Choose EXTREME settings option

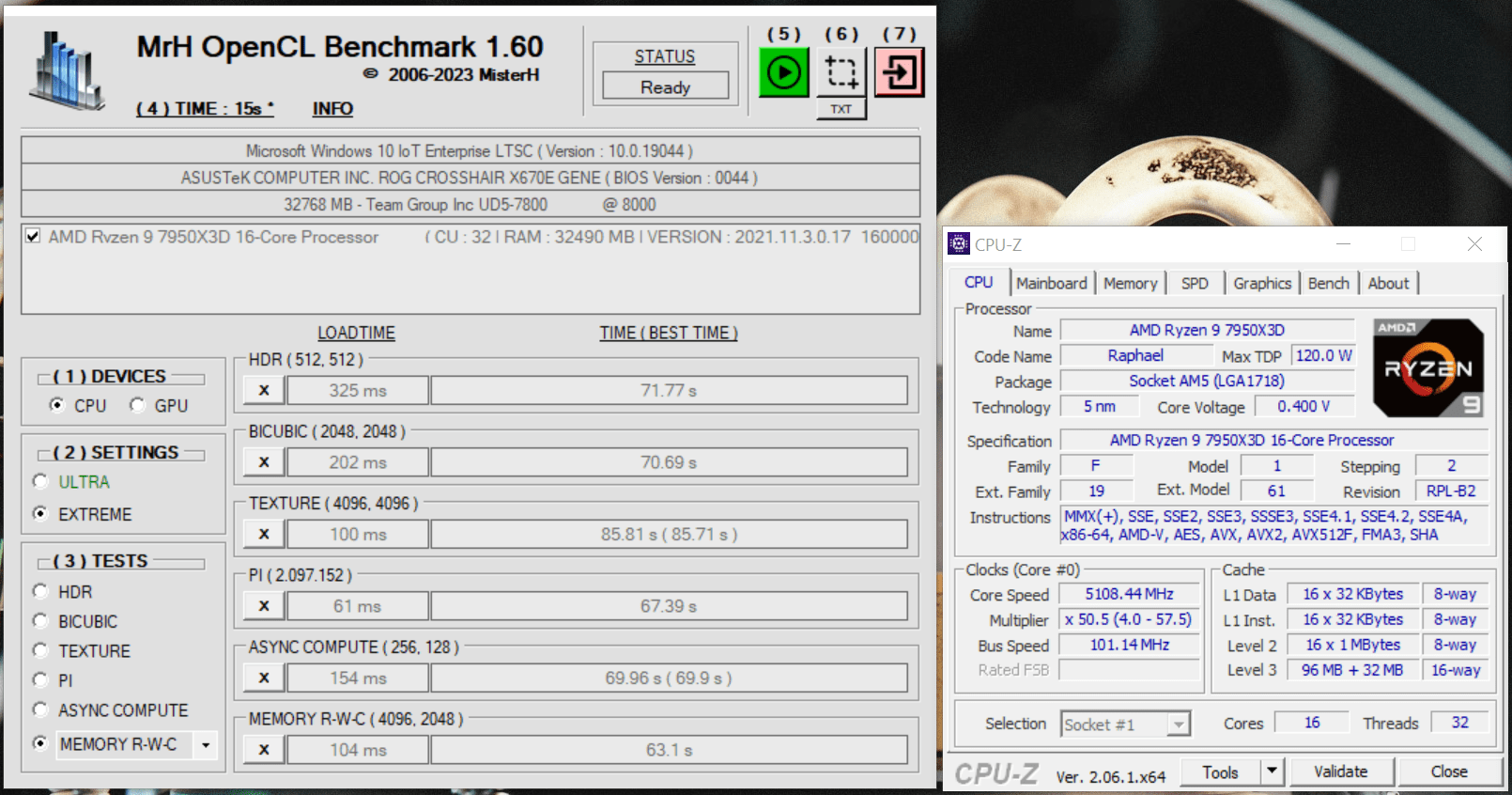click(40, 513)
